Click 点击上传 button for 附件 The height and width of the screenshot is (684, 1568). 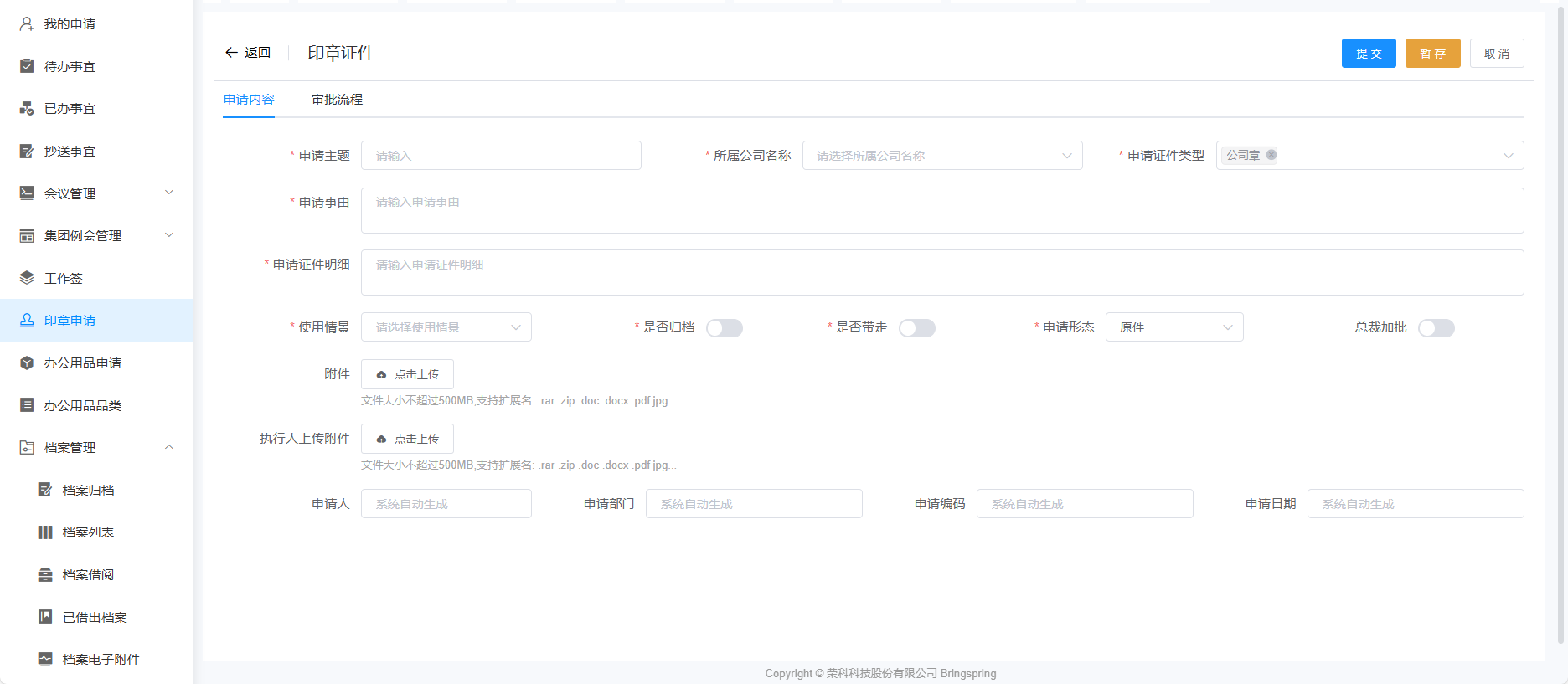(x=407, y=374)
